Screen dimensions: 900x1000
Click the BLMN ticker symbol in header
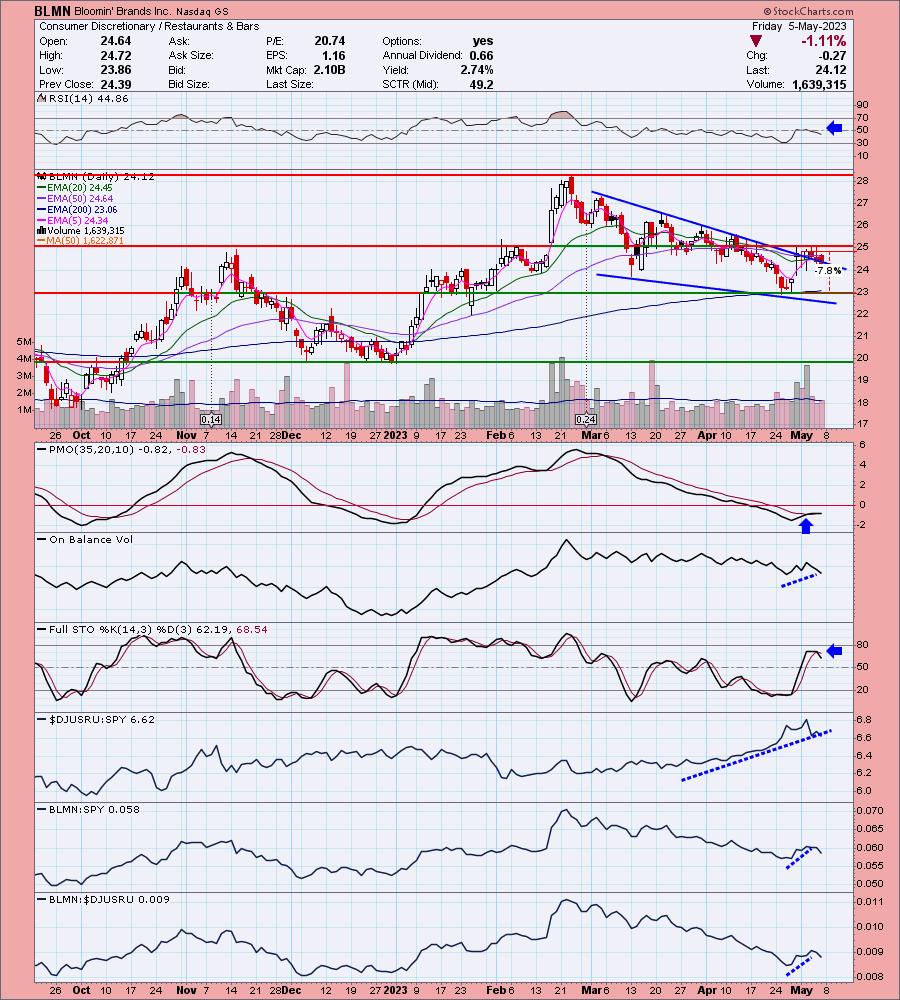[x=51, y=11]
